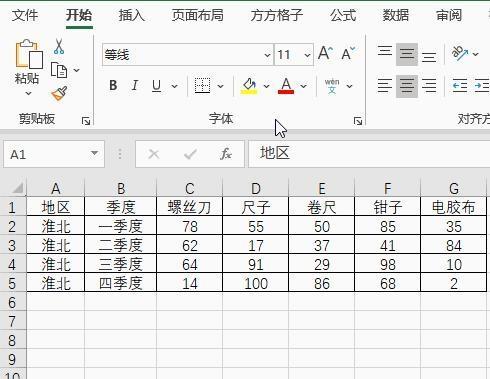Open the font name 等线 dropdown
490x379 pixels.
[267, 55]
